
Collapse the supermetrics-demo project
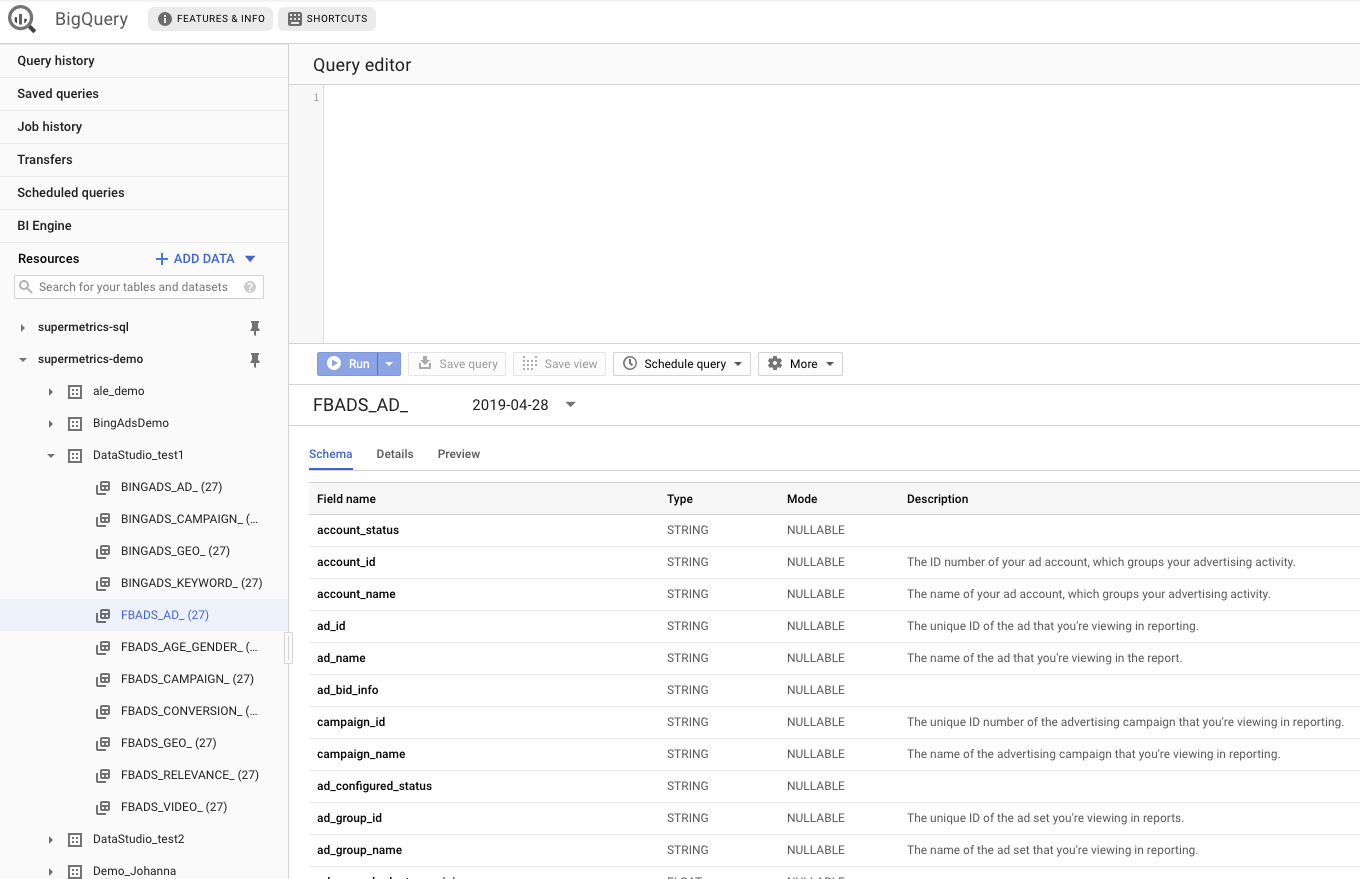pos(23,359)
